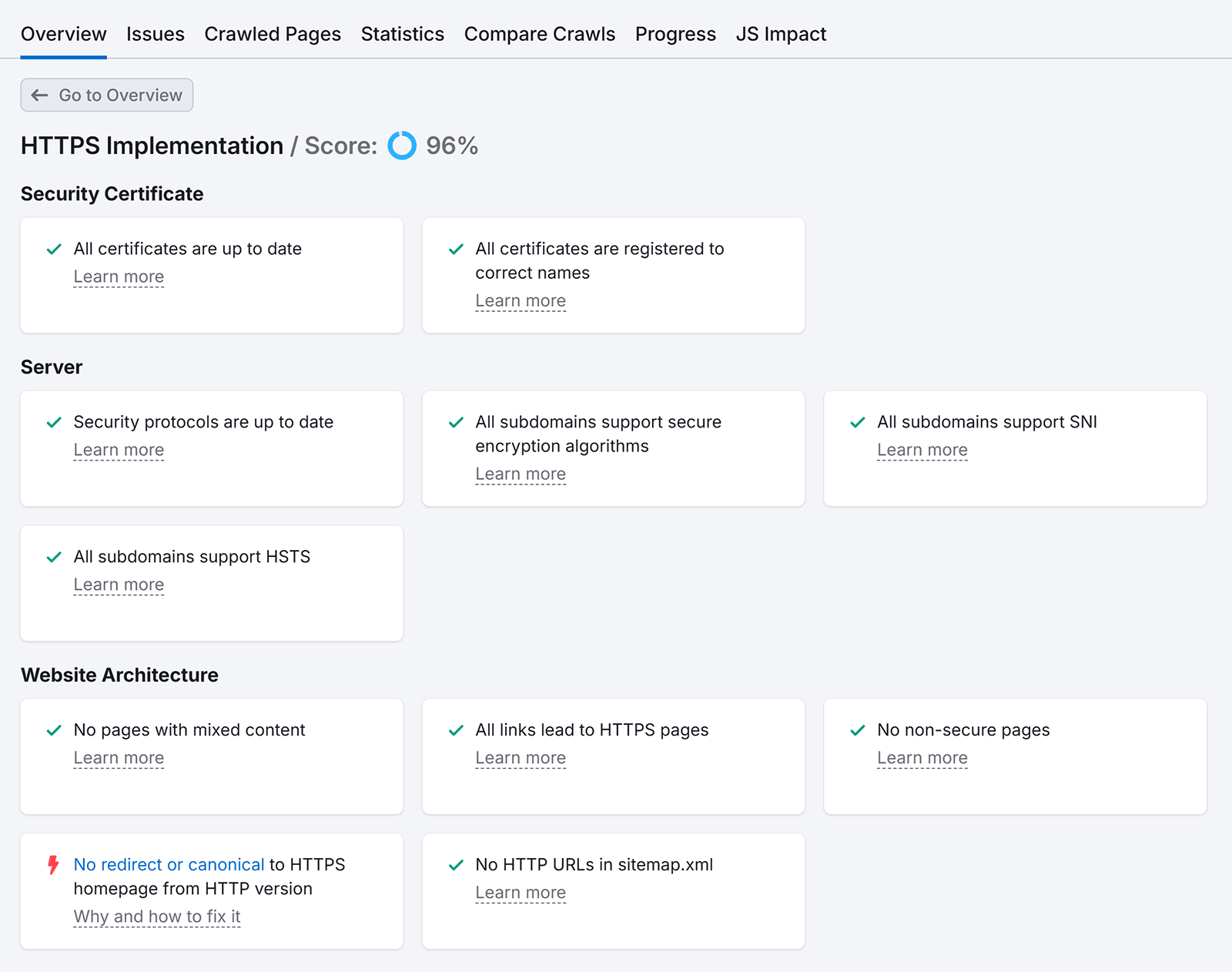Click "Why and how to fix it"

[156, 916]
